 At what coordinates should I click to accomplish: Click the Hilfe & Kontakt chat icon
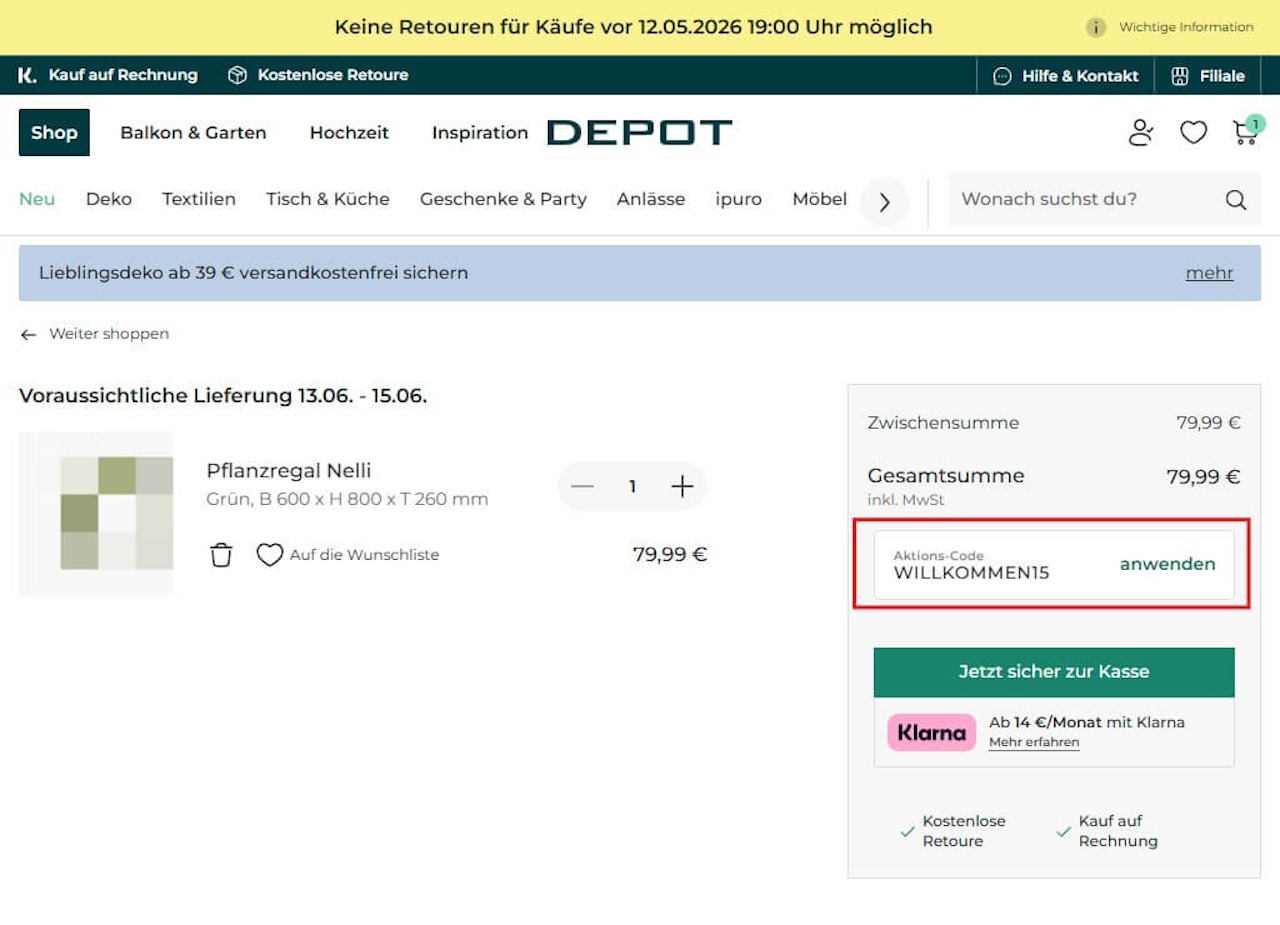[1002, 76]
